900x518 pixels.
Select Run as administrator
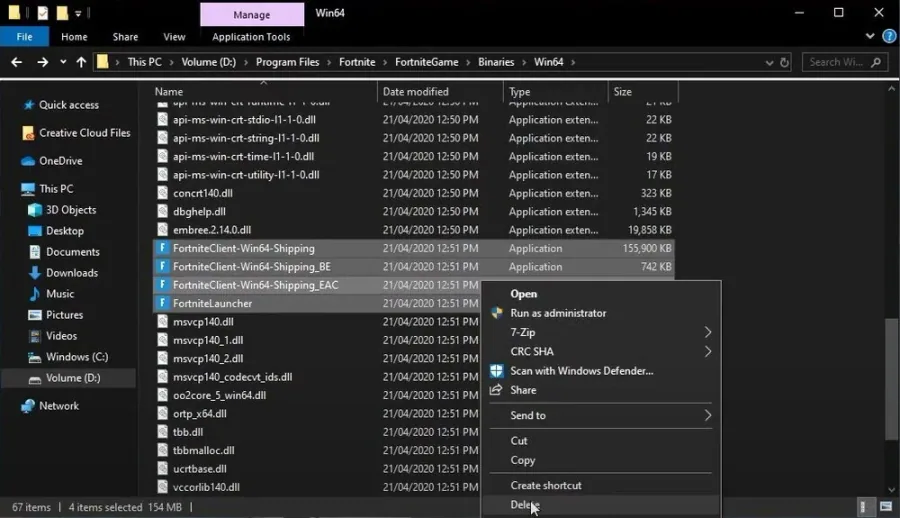click(x=558, y=313)
